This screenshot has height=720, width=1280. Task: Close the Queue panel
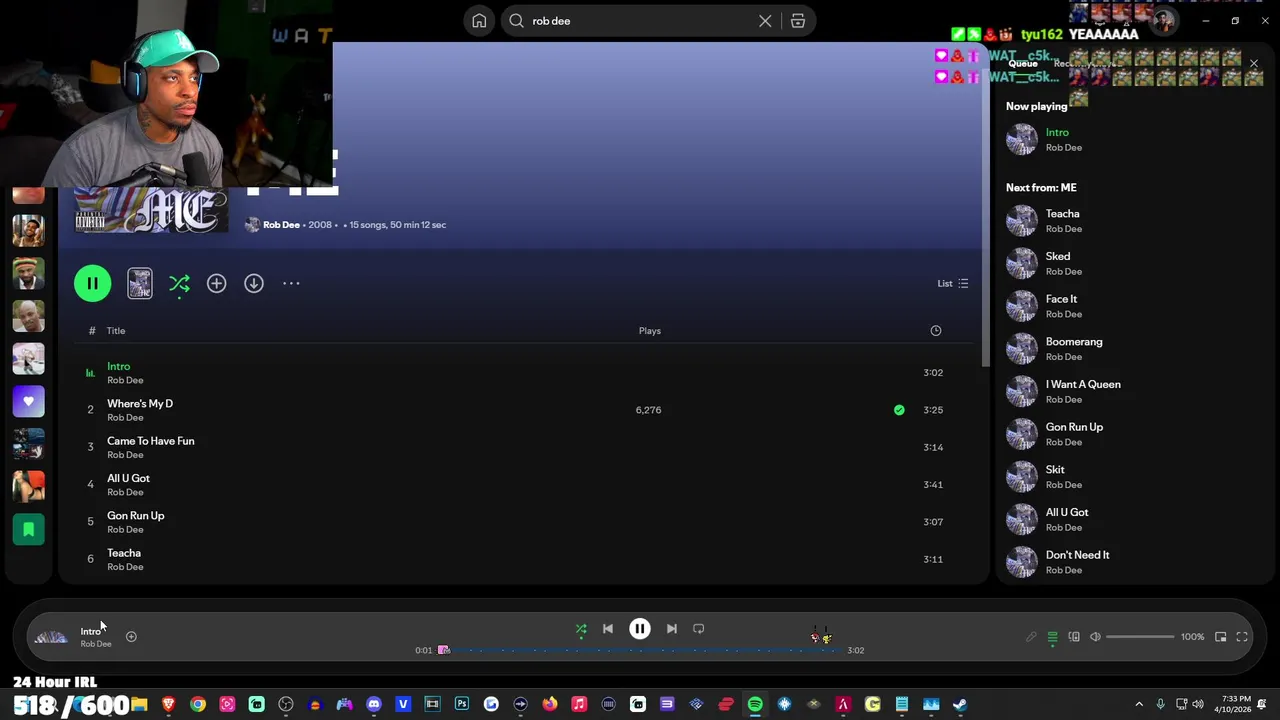tap(1254, 64)
